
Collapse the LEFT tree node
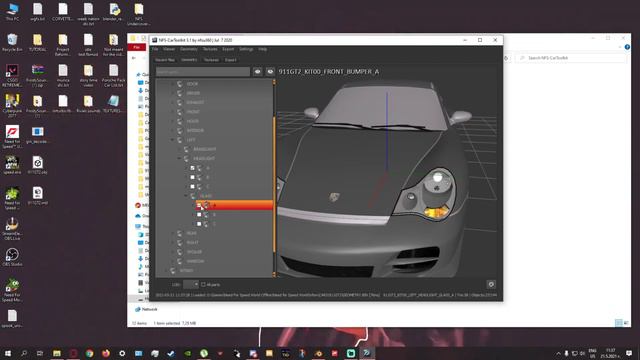(x=172, y=140)
